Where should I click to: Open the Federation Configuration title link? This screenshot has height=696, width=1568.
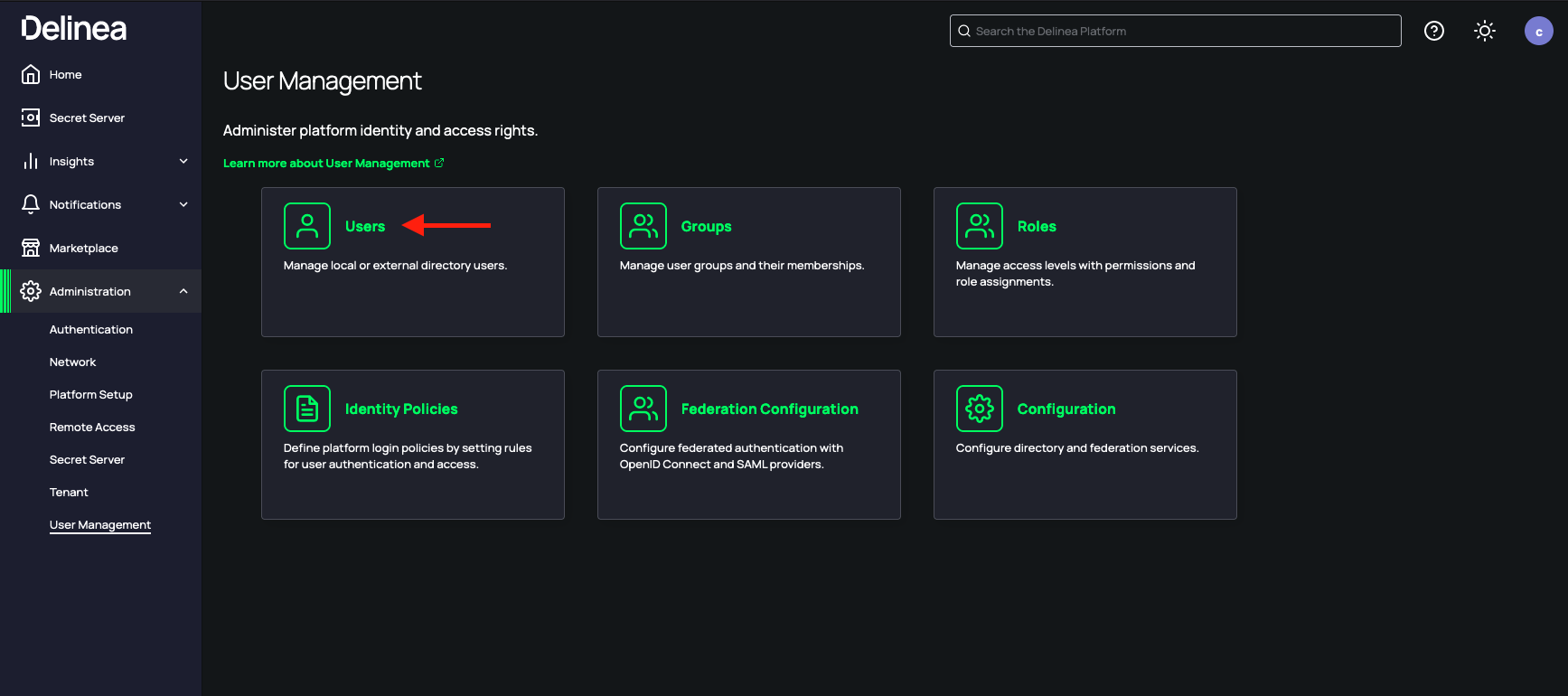click(770, 409)
